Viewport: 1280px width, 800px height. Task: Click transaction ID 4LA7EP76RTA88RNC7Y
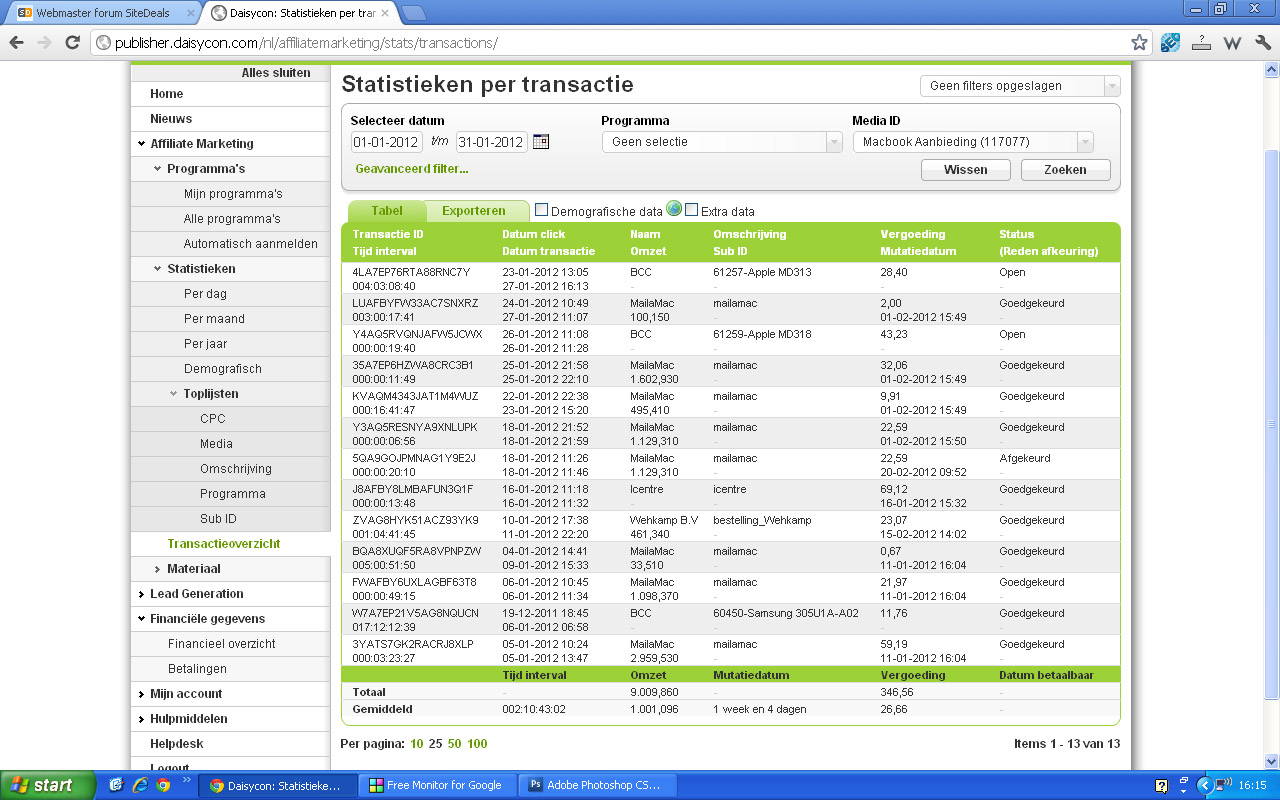coord(410,272)
